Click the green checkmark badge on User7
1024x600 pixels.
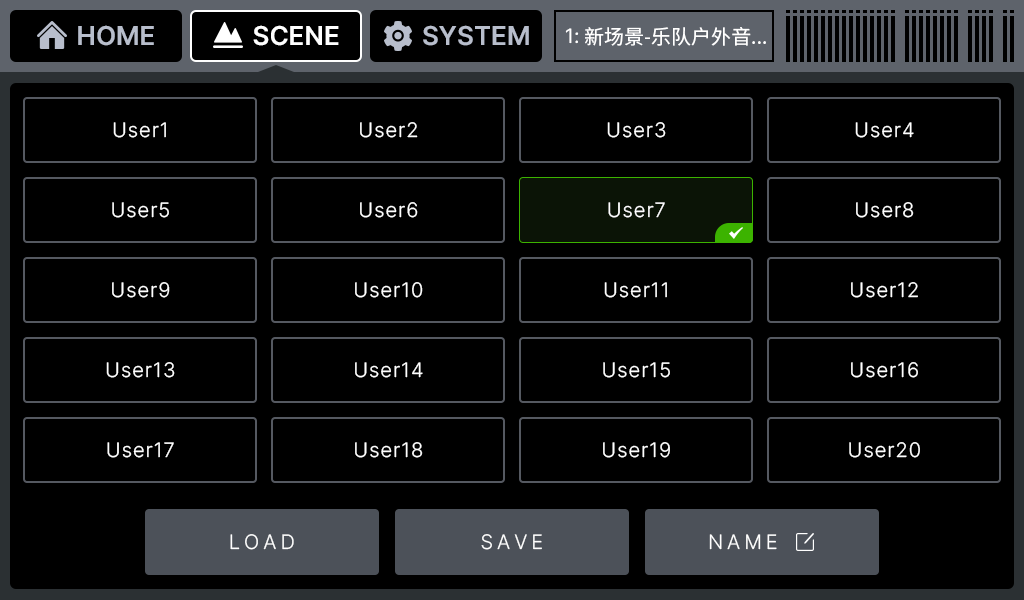(733, 232)
